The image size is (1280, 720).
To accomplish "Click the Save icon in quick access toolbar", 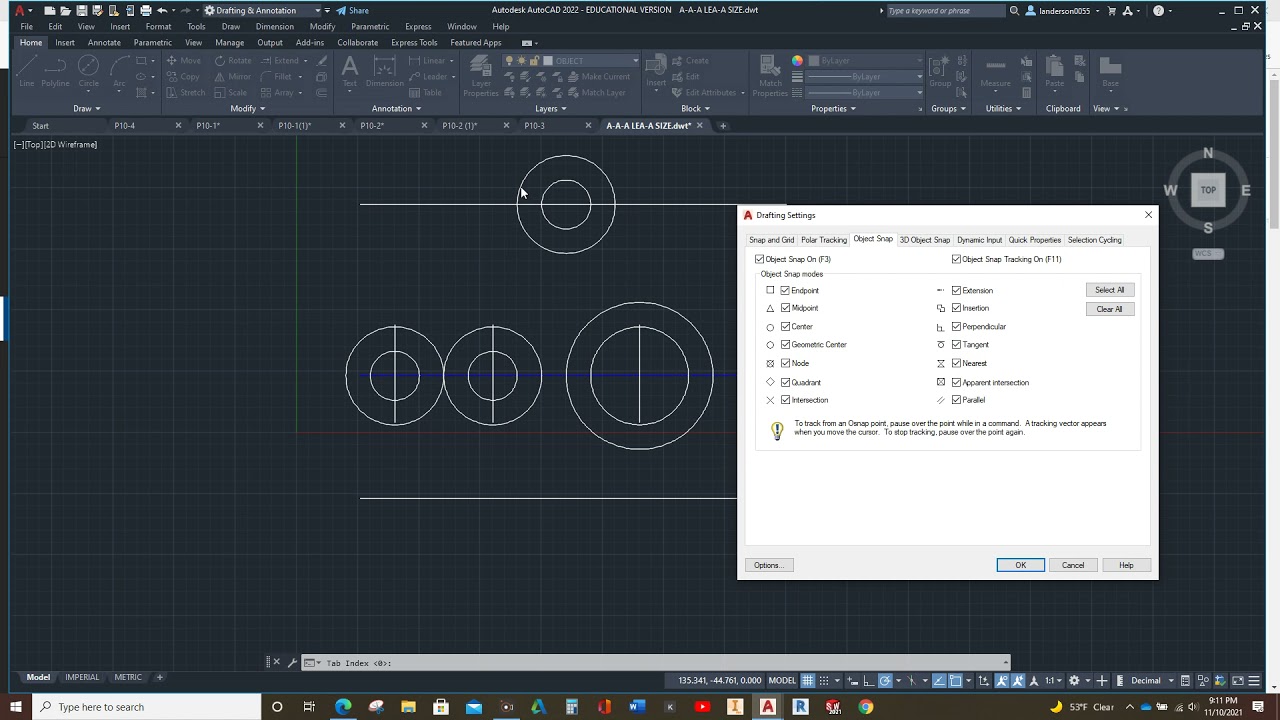I will tap(82, 10).
